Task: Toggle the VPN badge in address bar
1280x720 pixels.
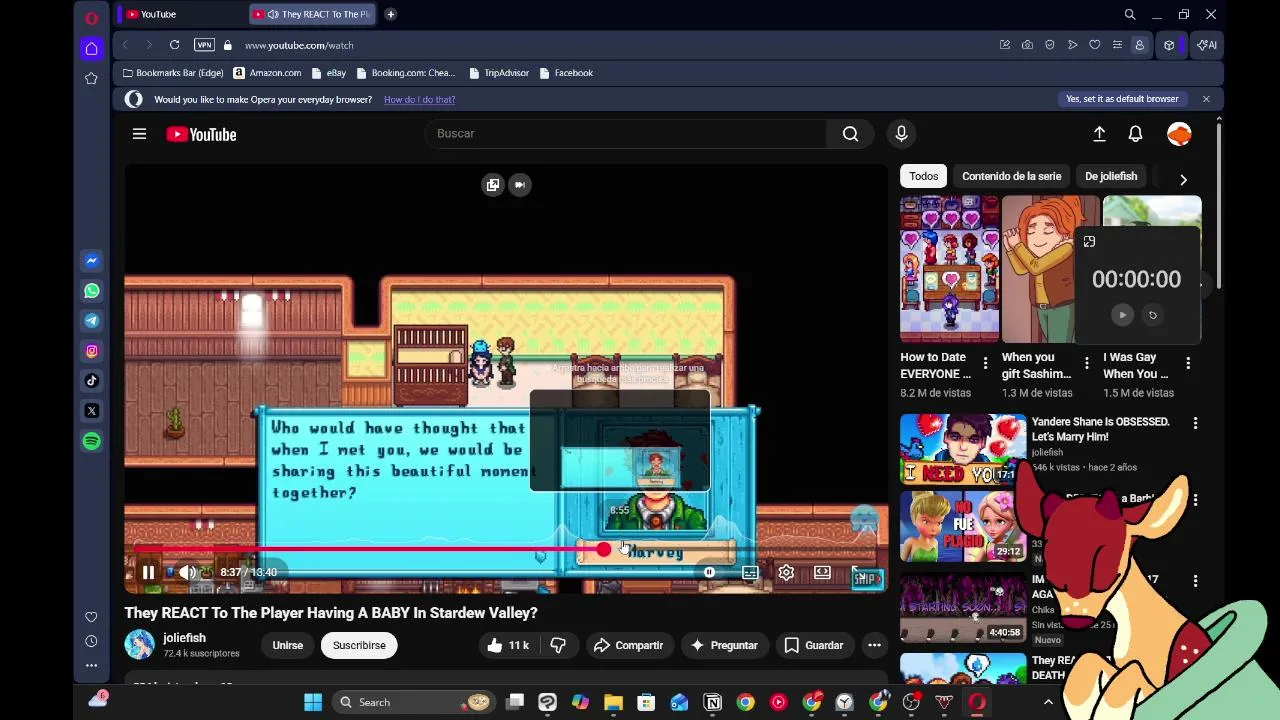Action: (x=204, y=45)
